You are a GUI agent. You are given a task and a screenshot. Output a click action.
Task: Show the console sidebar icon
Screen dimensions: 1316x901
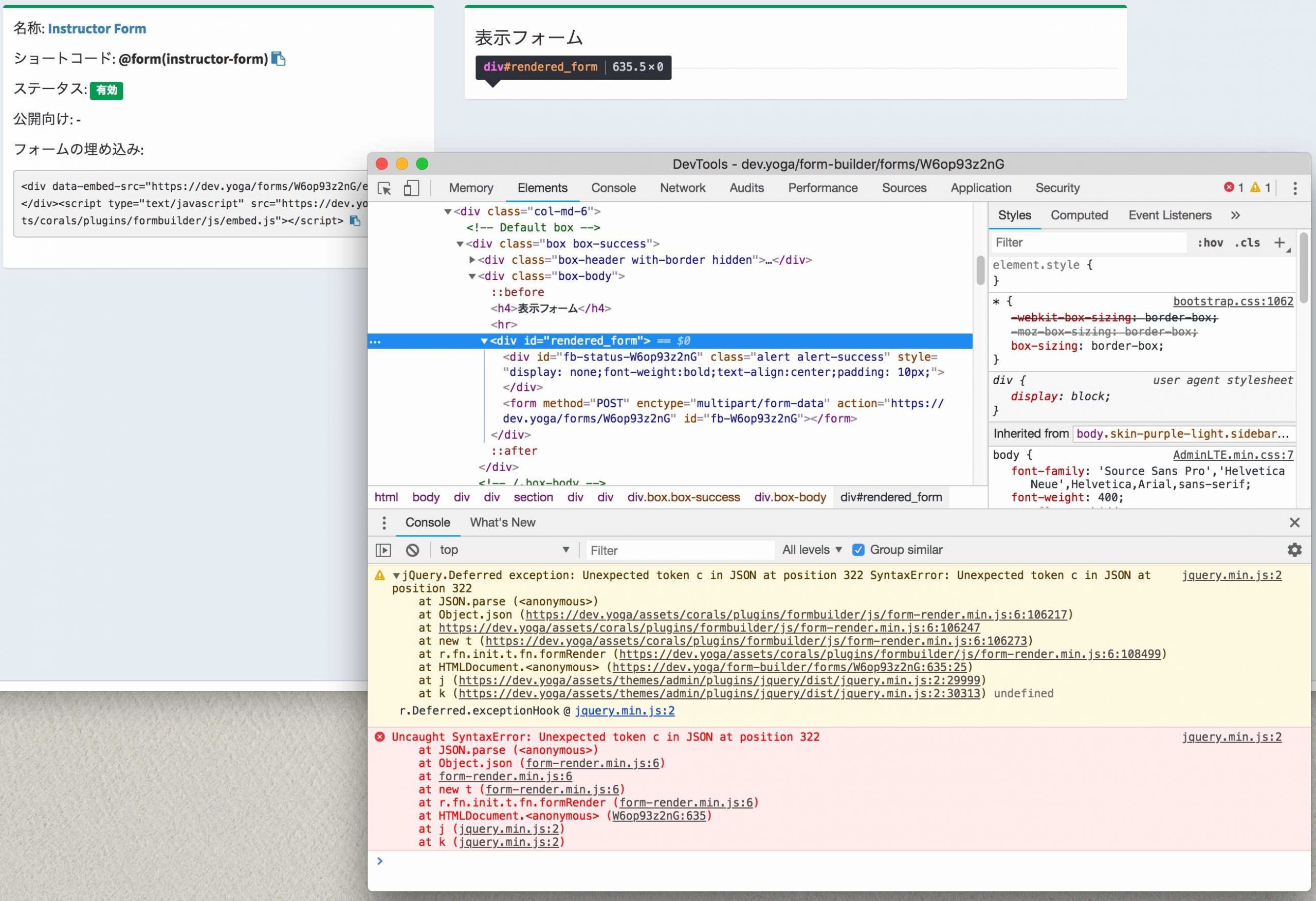point(383,550)
